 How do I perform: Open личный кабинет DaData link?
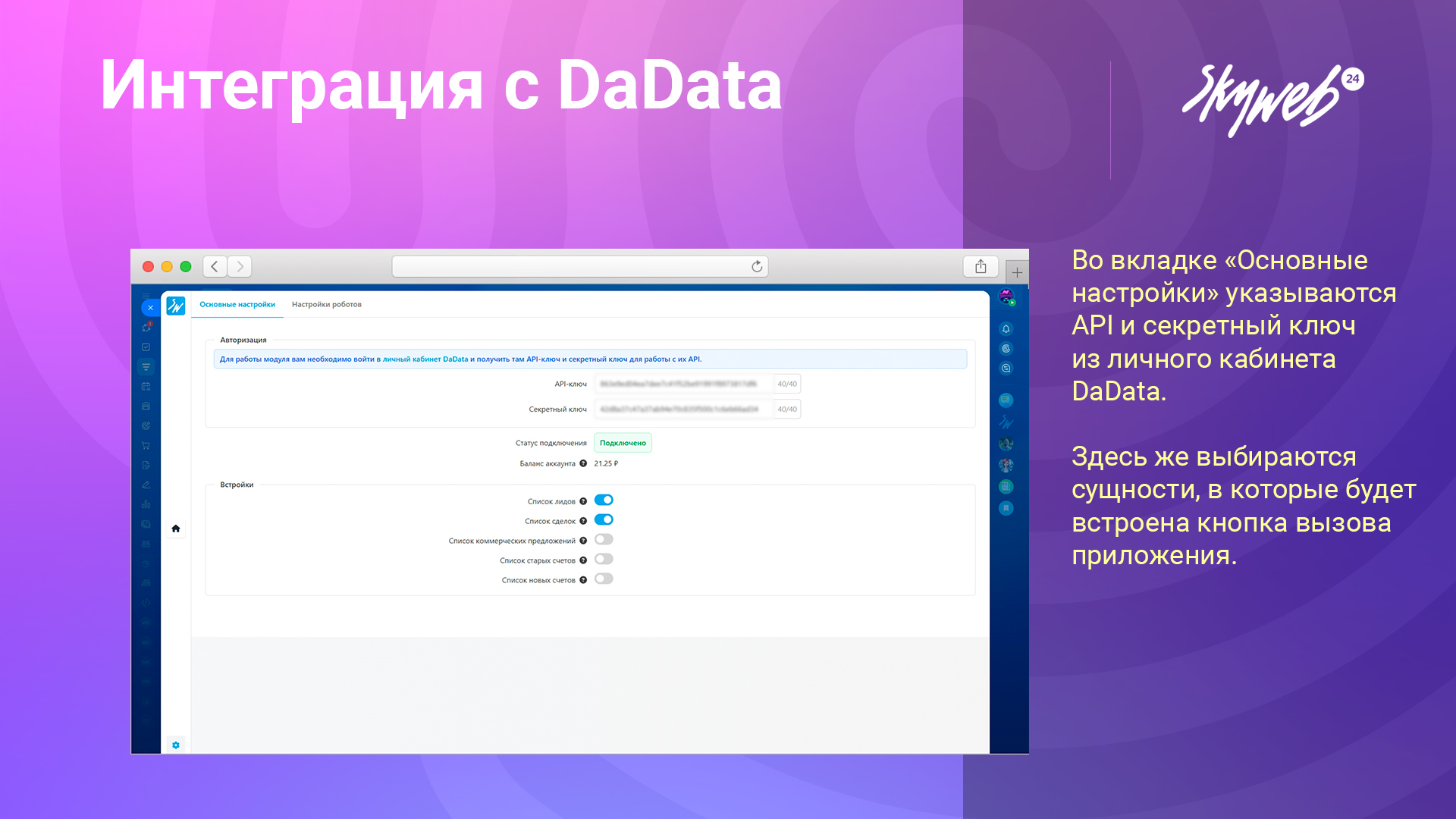425,359
